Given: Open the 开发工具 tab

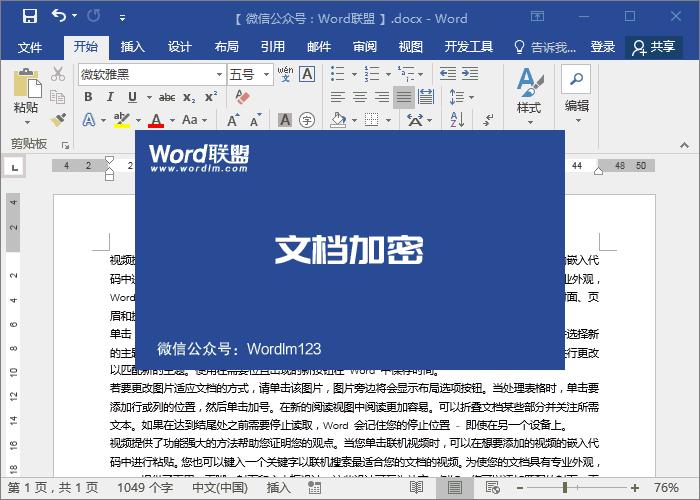Looking at the screenshot, I should [x=468, y=46].
